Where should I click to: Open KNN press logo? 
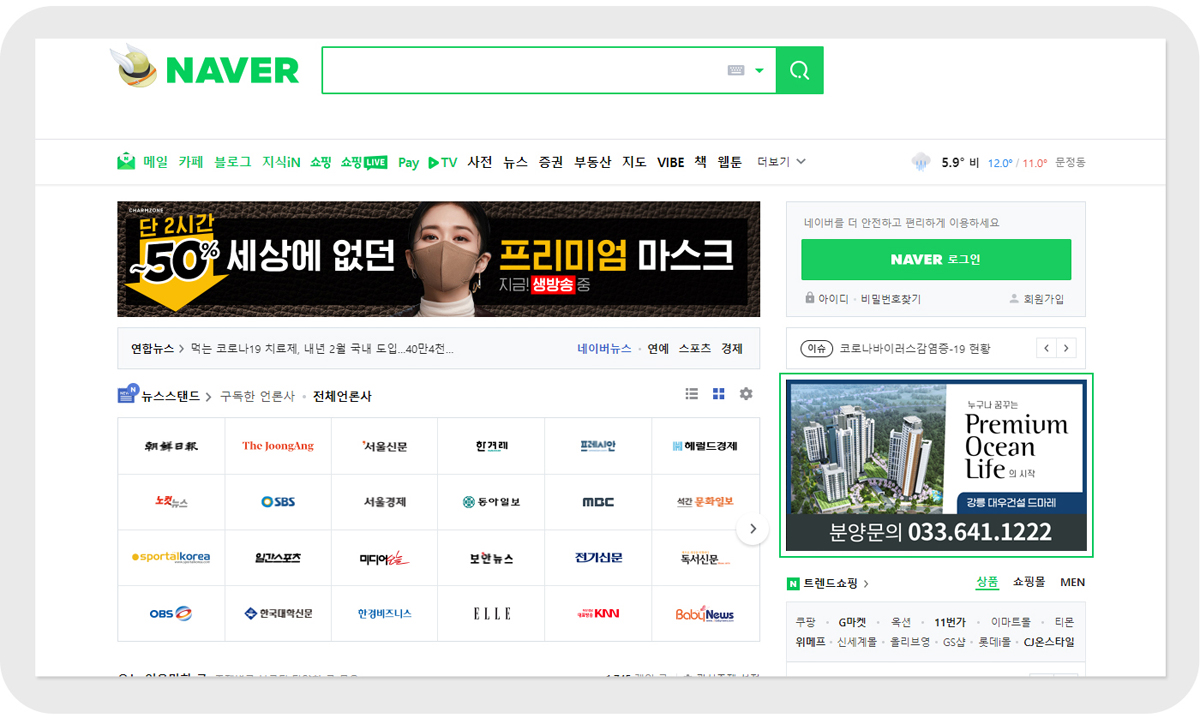click(598, 613)
